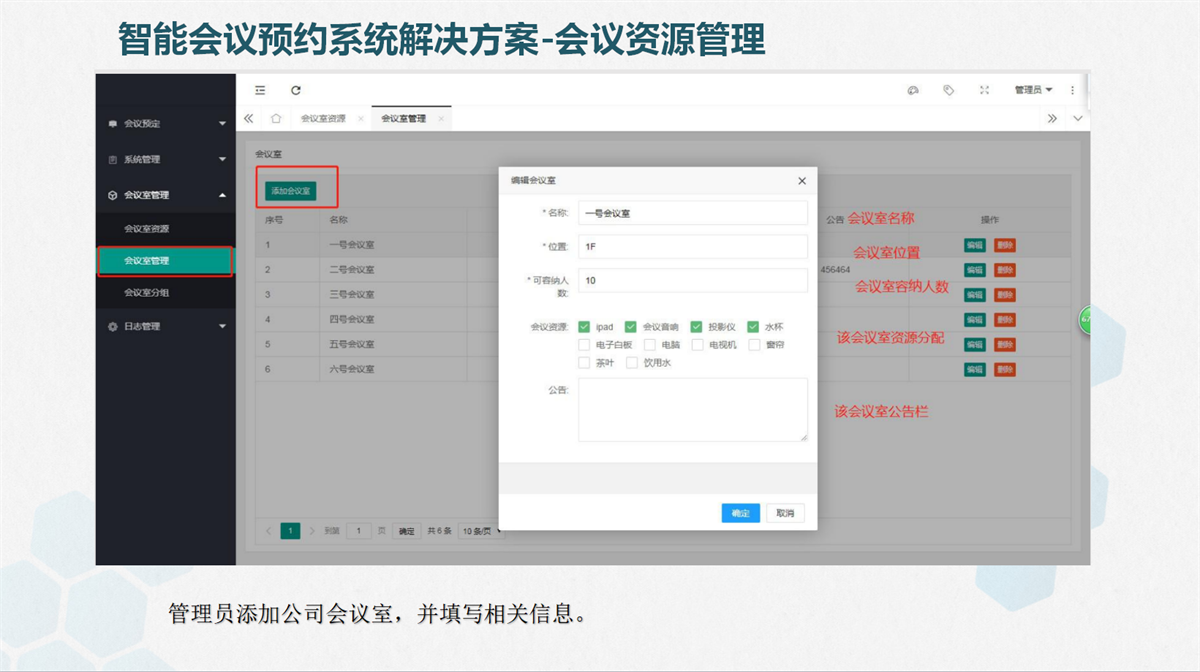Click the three-dot more icon at top right
Screen dimensions: 1200x672
click(x=1072, y=90)
